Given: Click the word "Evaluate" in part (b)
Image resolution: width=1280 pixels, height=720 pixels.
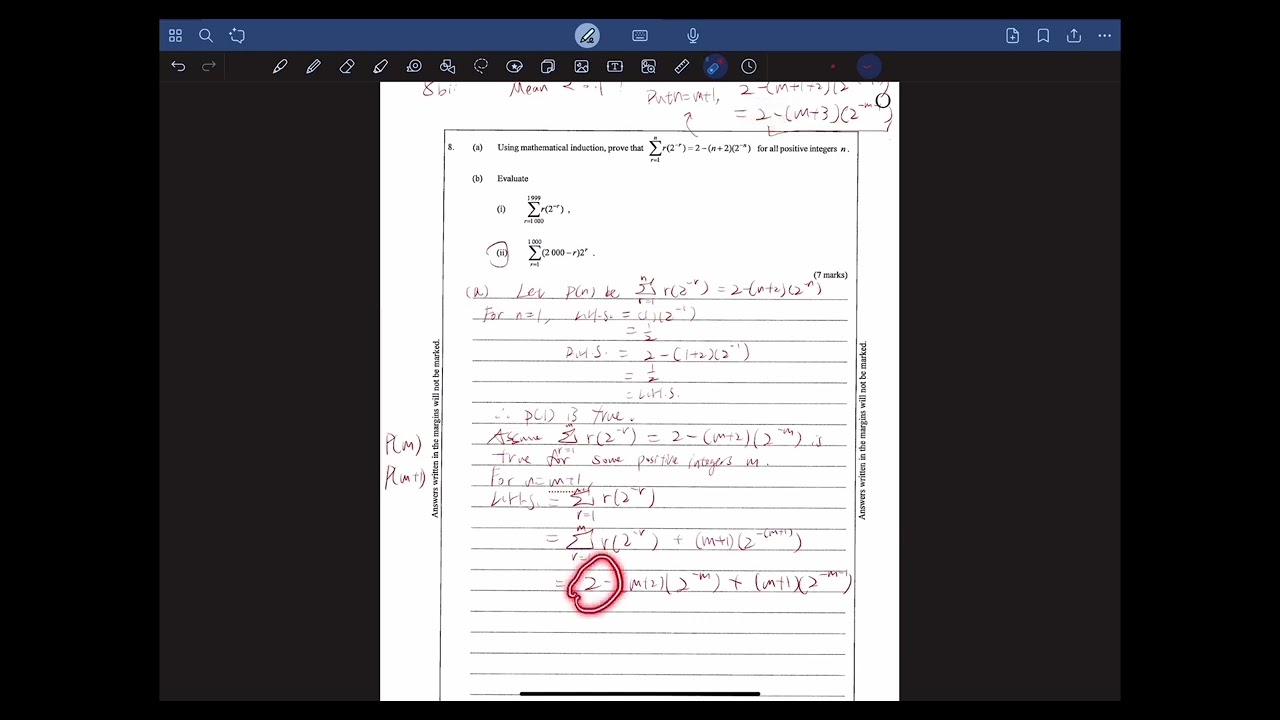Looking at the screenshot, I should pos(513,179).
